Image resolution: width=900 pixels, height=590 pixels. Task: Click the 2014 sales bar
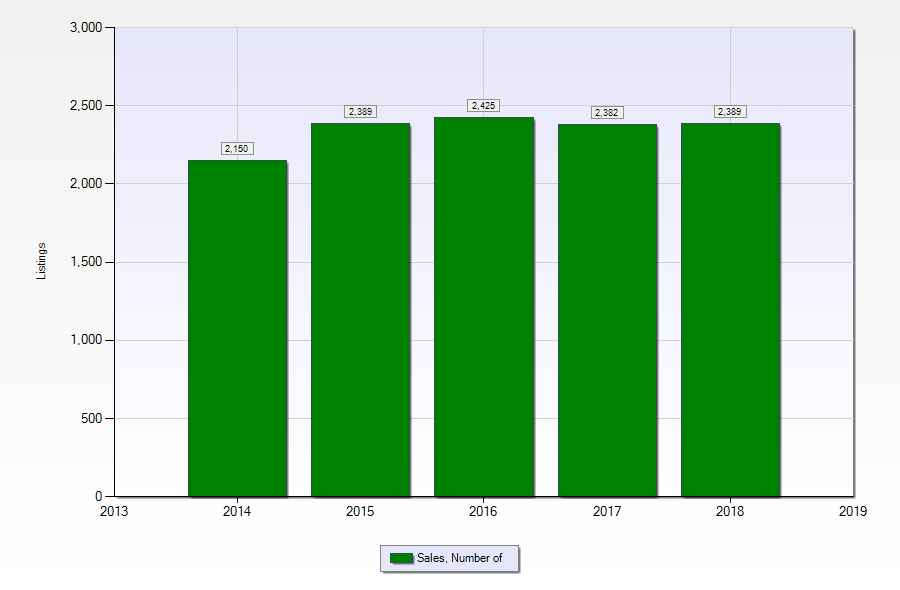238,328
